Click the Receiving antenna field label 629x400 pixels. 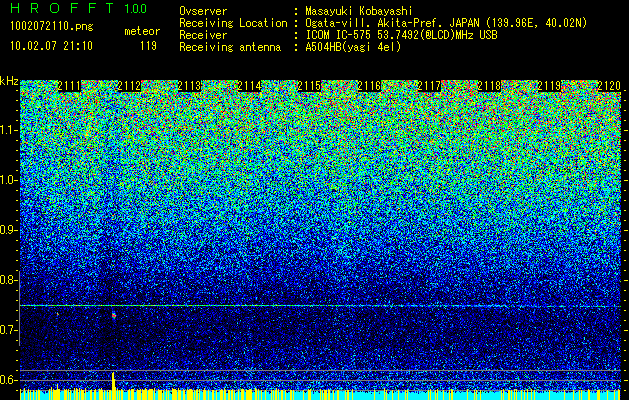coord(230,47)
